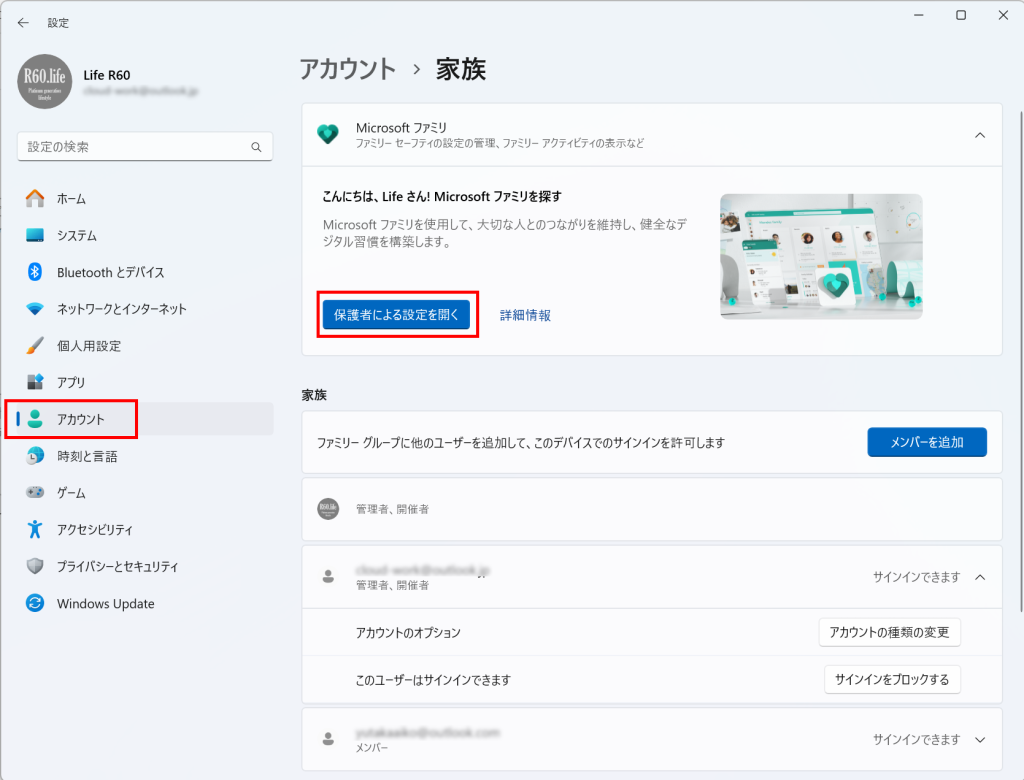Click the 個人用設定 paintbrush icon
The width and height of the screenshot is (1024, 780).
point(35,346)
